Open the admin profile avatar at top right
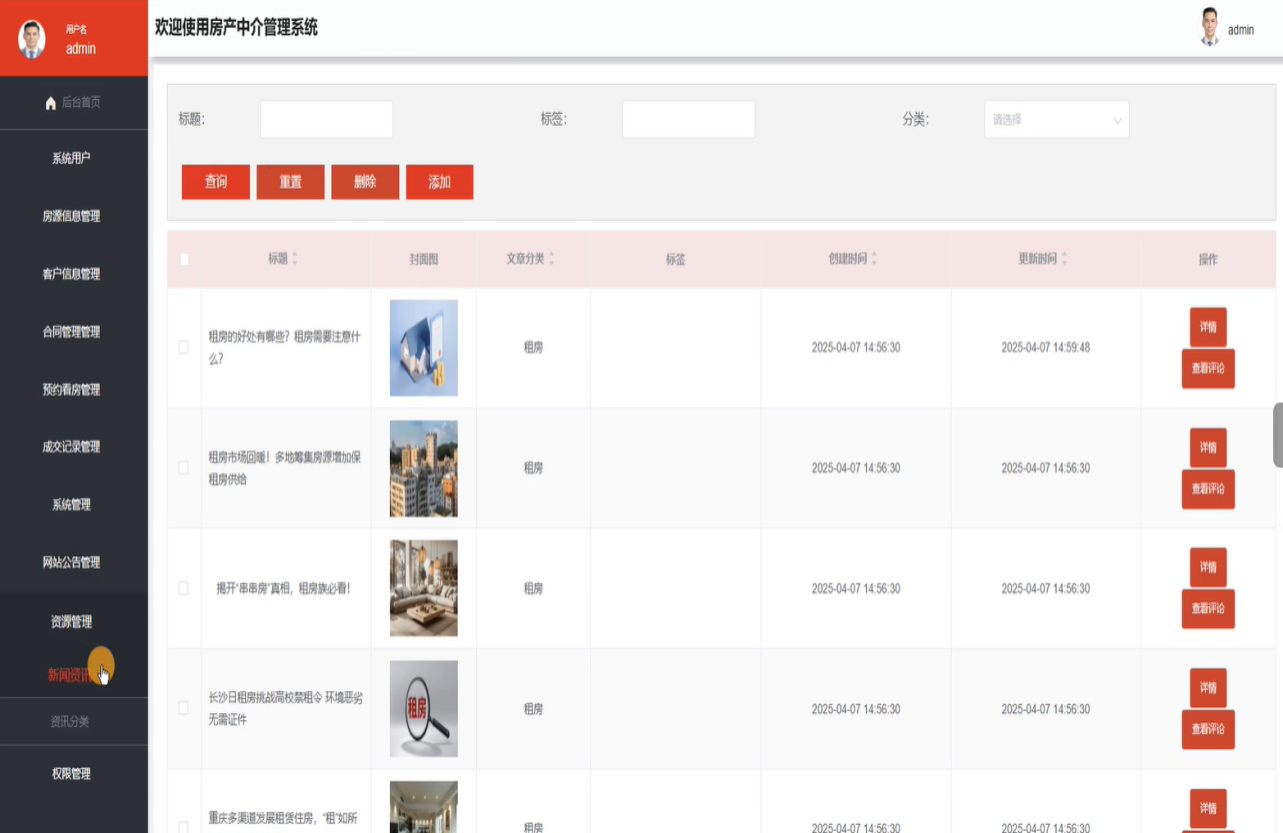The width and height of the screenshot is (1283, 833). (1210, 28)
